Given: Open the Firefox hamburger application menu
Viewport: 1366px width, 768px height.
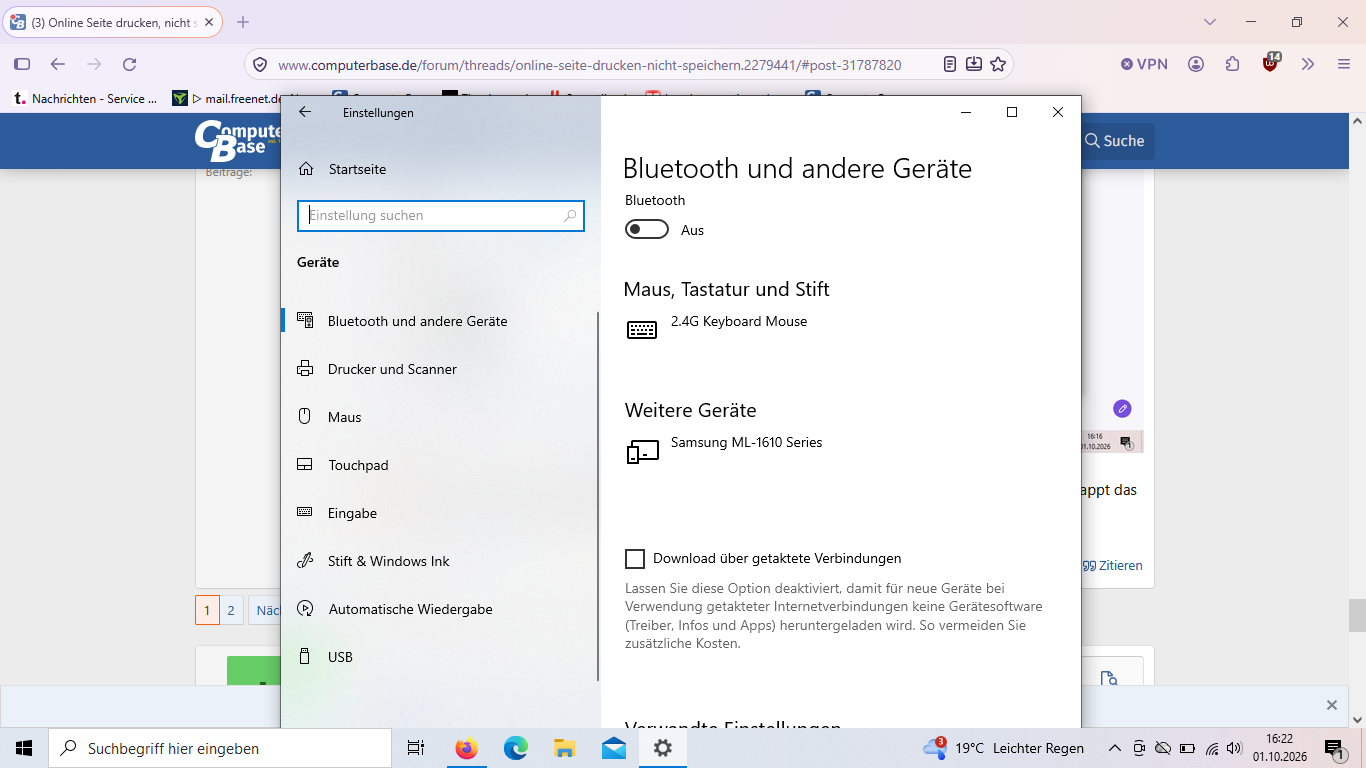Looking at the screenshot, I should (x=1344, y=64).
